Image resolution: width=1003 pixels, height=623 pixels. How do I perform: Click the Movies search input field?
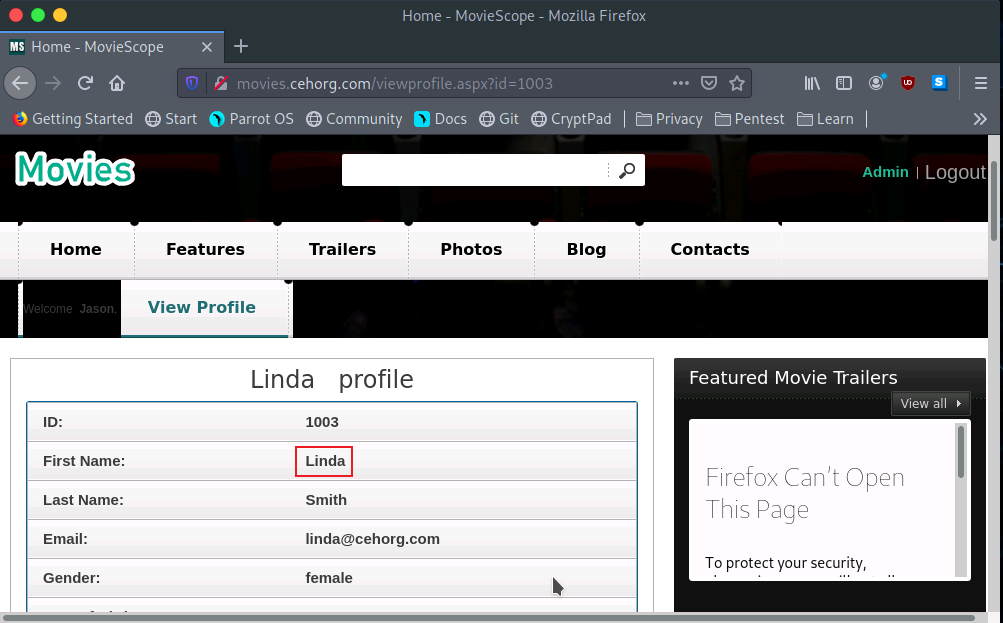(x=474, y=171)
